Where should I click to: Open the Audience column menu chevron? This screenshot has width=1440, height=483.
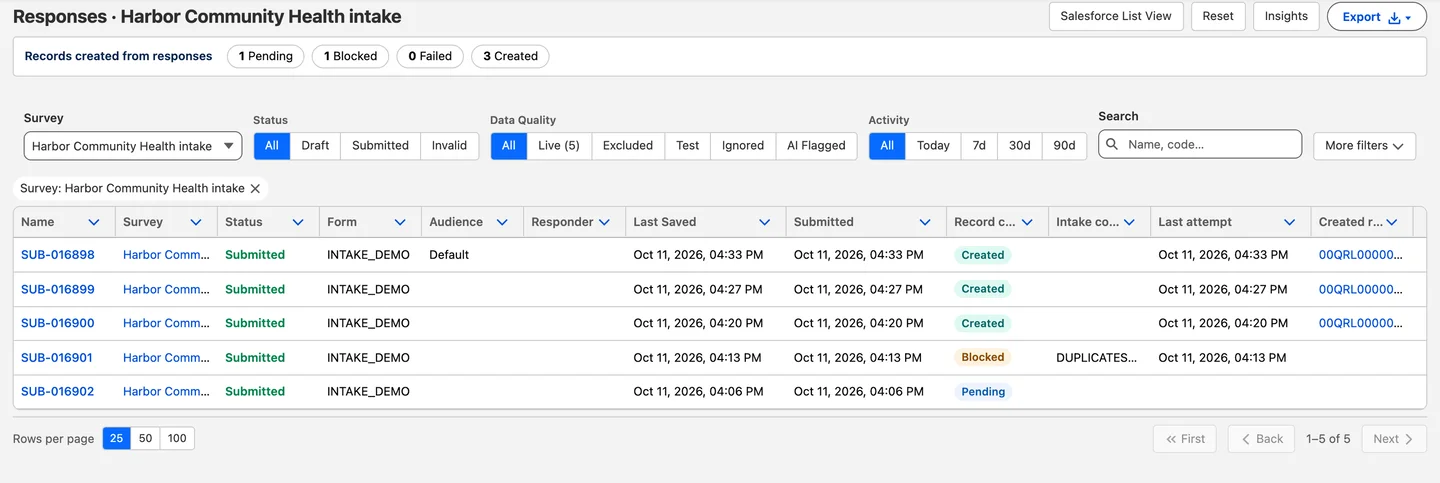pyautogui.click(x=502, y=222)
